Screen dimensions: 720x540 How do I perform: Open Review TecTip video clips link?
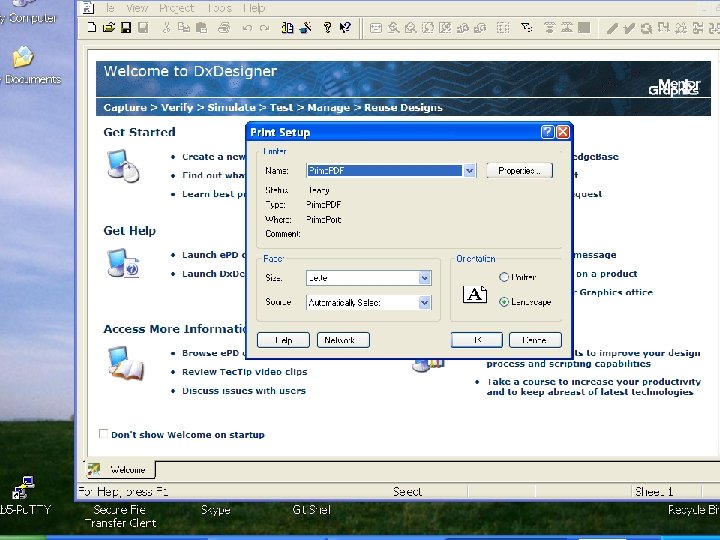click(245, 372)
